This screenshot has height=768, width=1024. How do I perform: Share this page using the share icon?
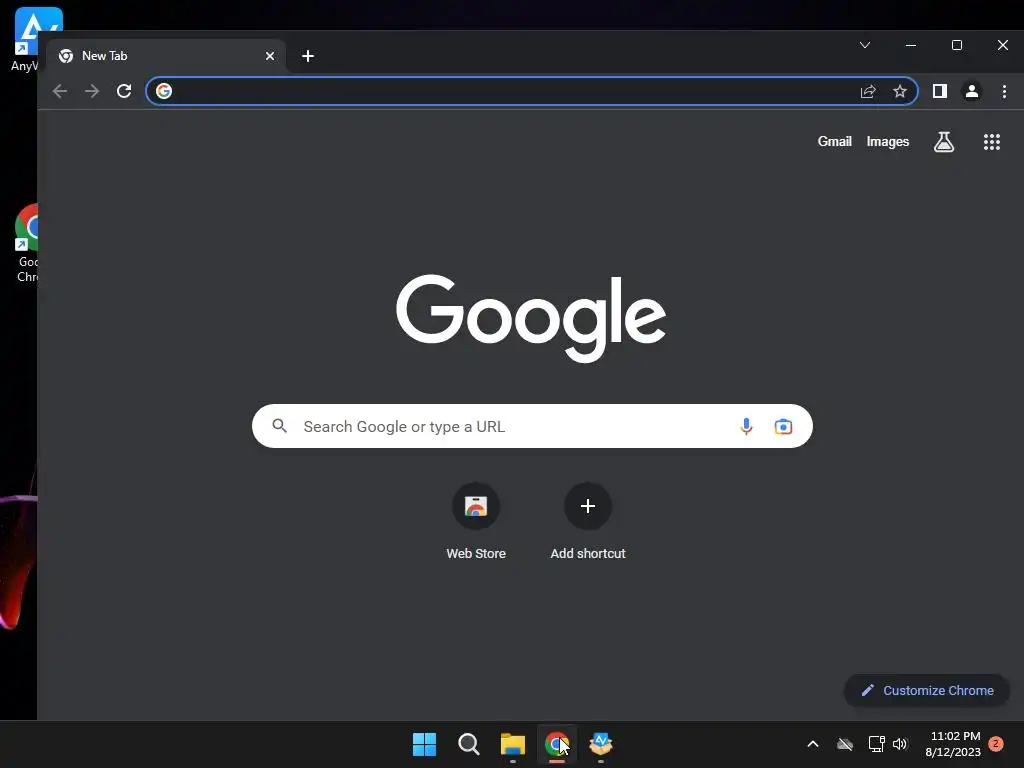coord(868,91)
